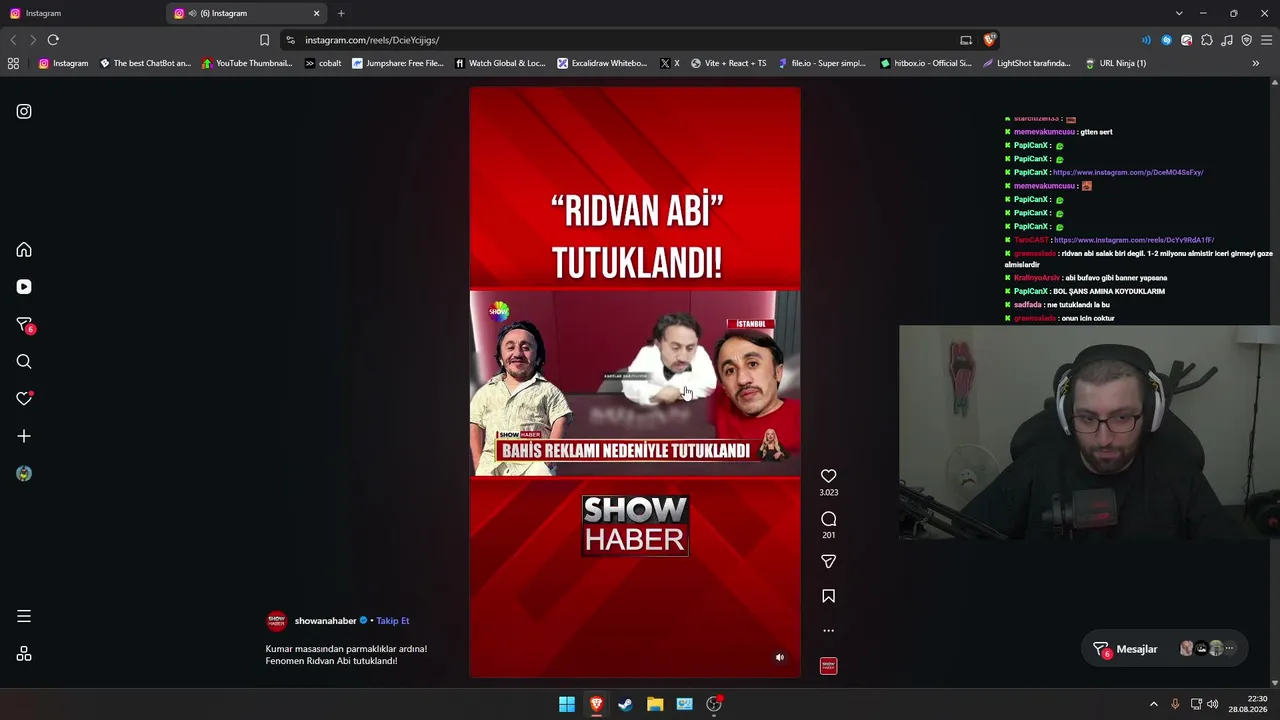This screenshot has width=1280, height=720.
Task: Open Instagram search from sidebar
Action: [x=24, y=362]
